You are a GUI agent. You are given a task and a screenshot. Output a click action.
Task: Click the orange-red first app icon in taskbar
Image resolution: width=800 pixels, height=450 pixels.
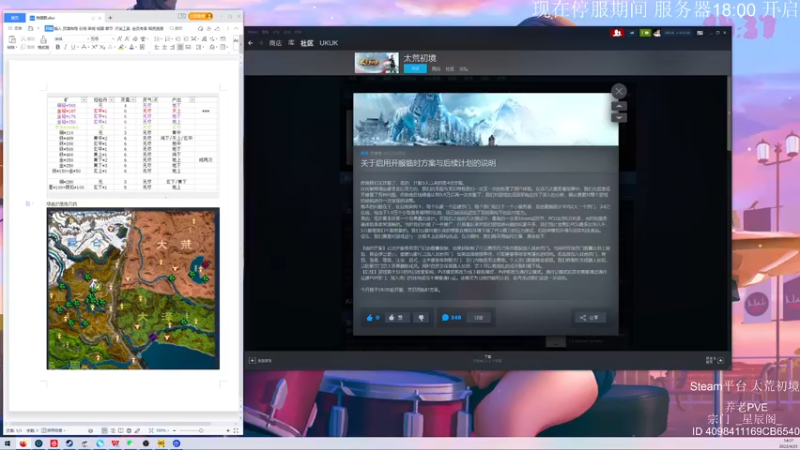(23, 443)
